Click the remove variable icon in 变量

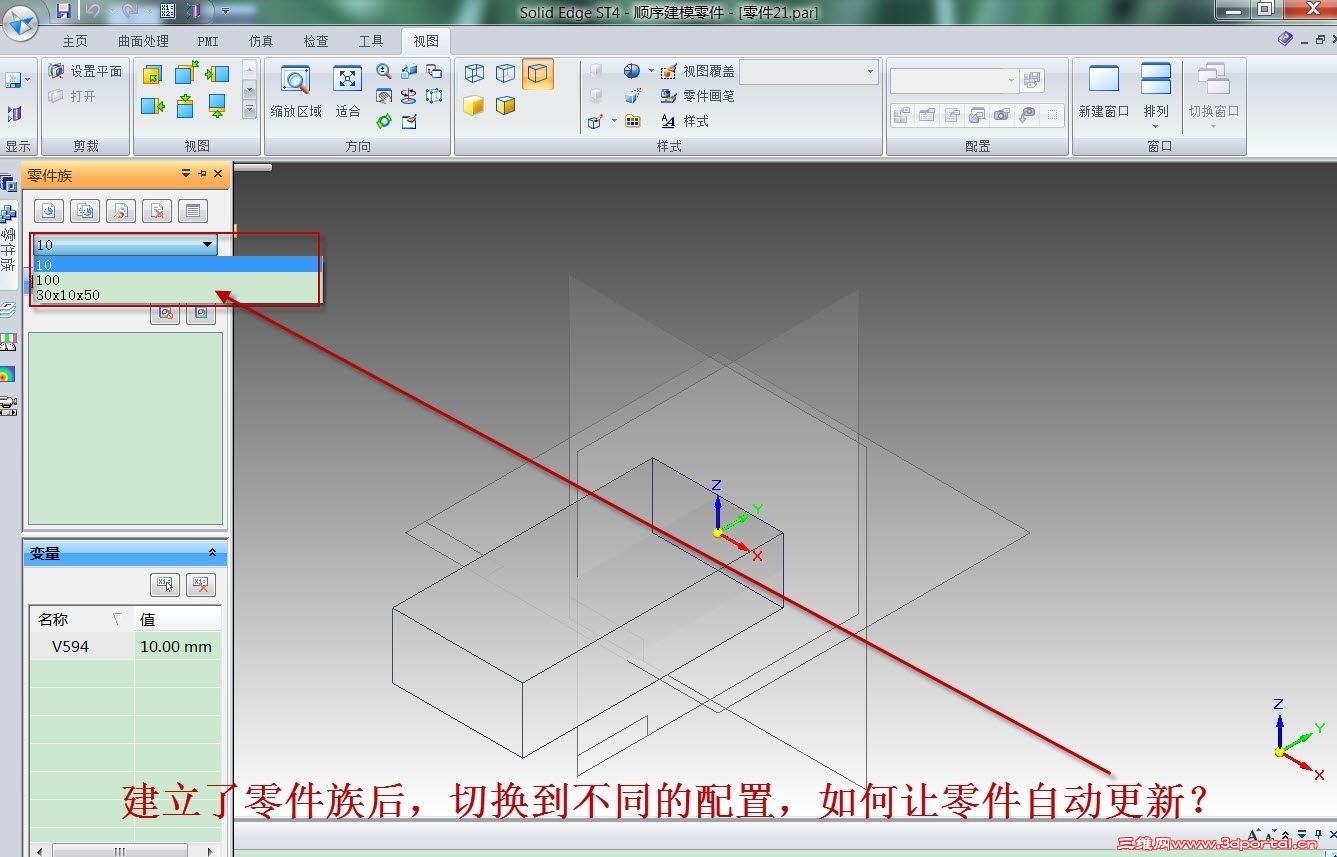(201, 584)
